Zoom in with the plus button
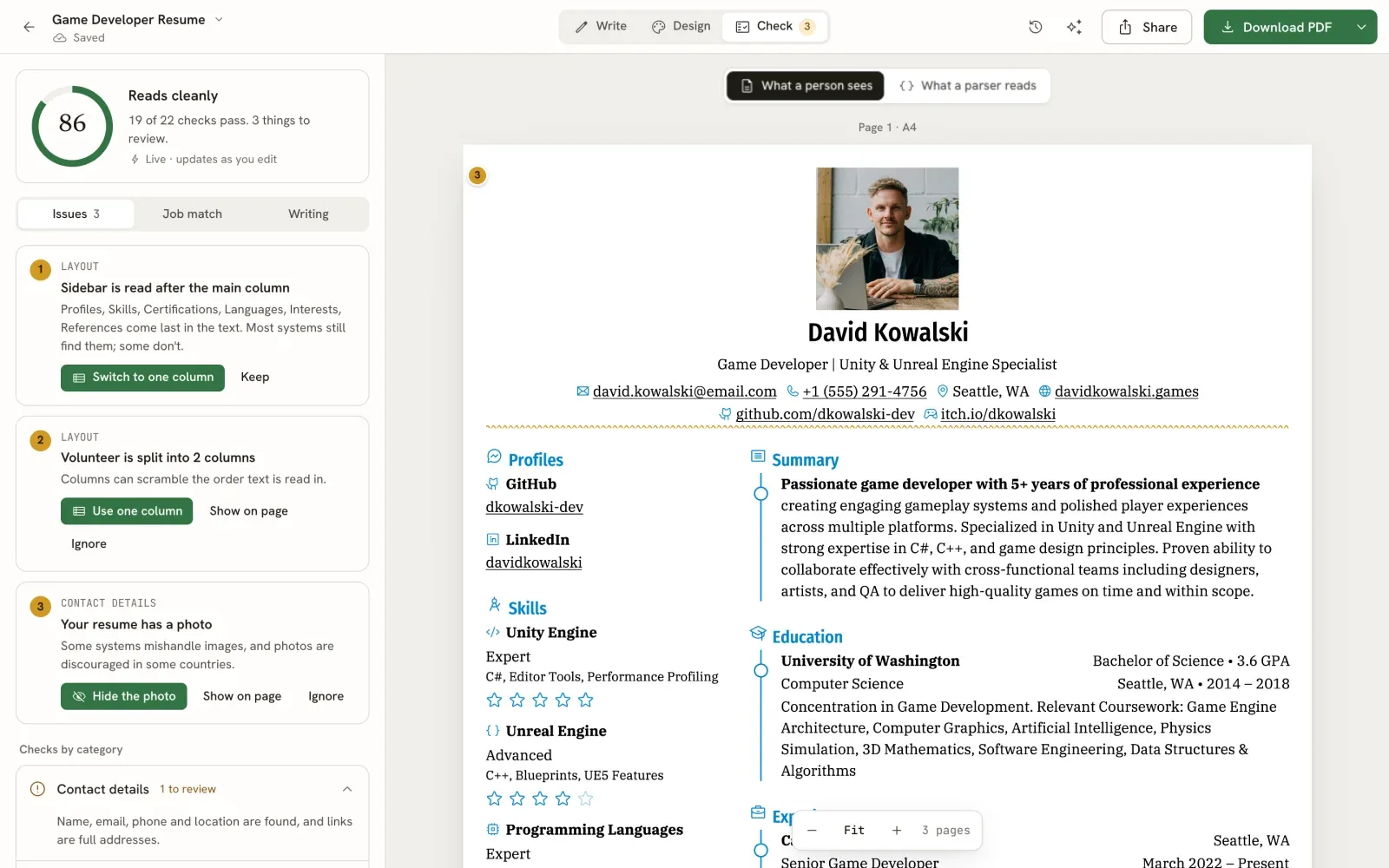1389x868 pixels. point(897,831)
